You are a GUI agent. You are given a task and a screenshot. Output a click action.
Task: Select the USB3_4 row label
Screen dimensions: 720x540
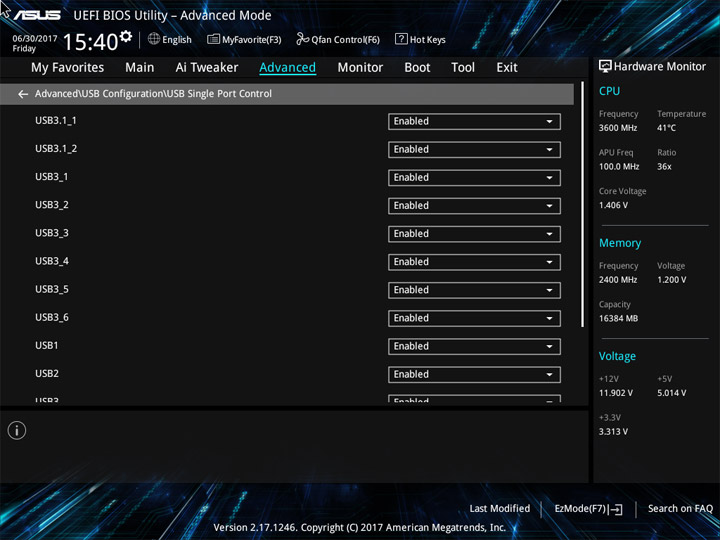pyautogui.click(x=52, y=261)
